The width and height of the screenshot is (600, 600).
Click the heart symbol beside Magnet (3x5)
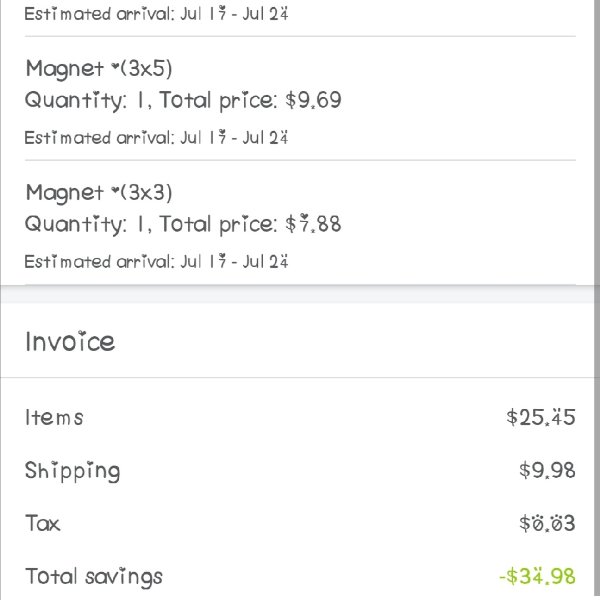pos(115,66)
